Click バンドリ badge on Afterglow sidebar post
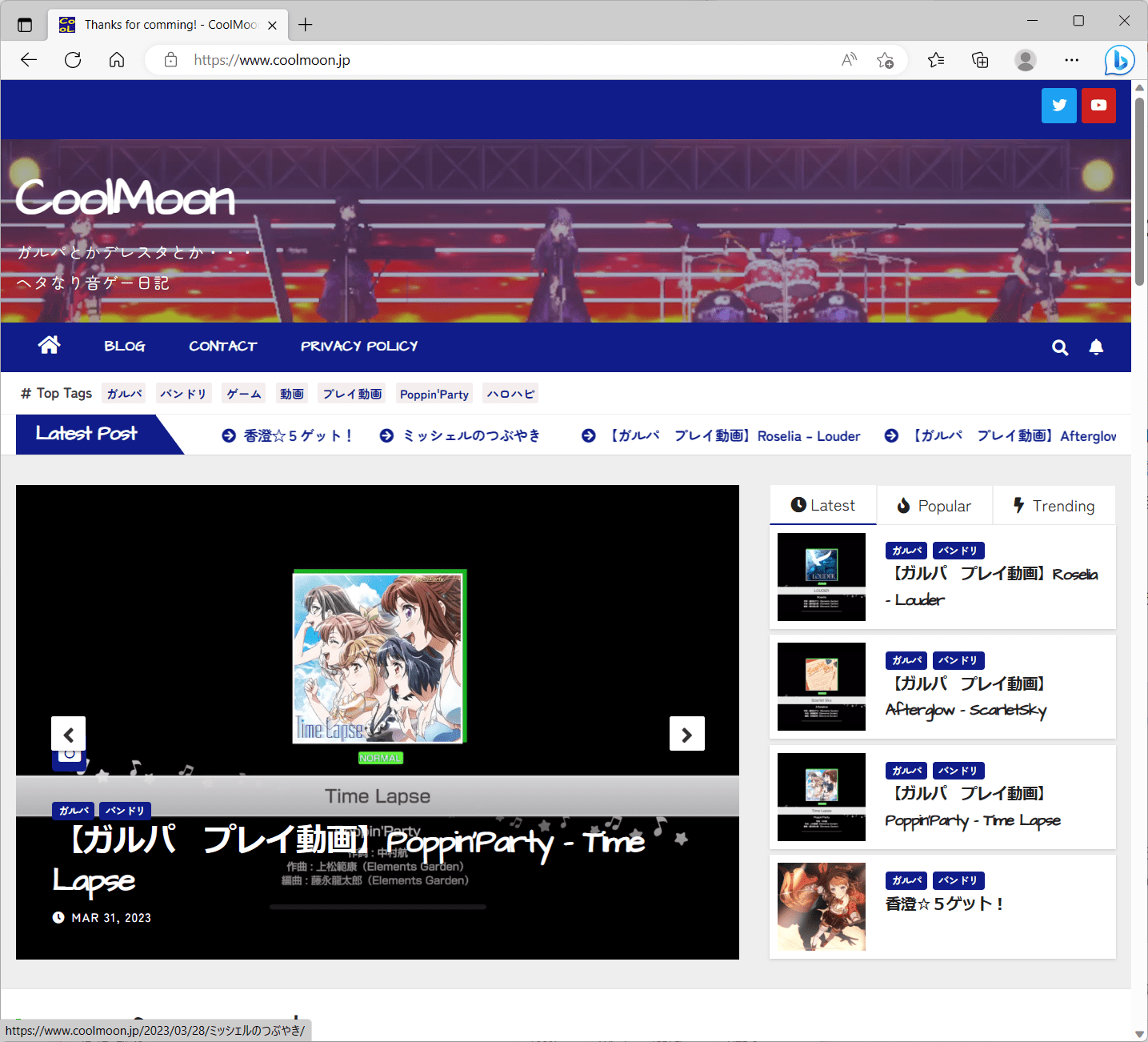Screen dimensions: 1148x1042 (958, 660)
